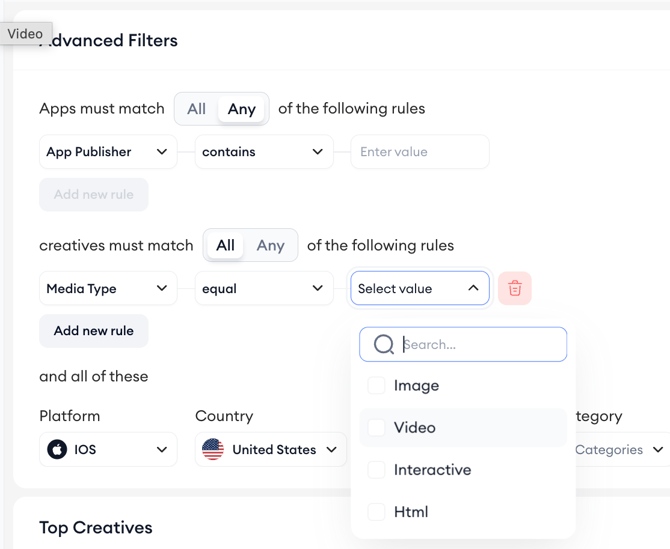The width and height of the screenshot is (670, 549).
Task: Set Apps match to Any
Action: click(241, 109)
